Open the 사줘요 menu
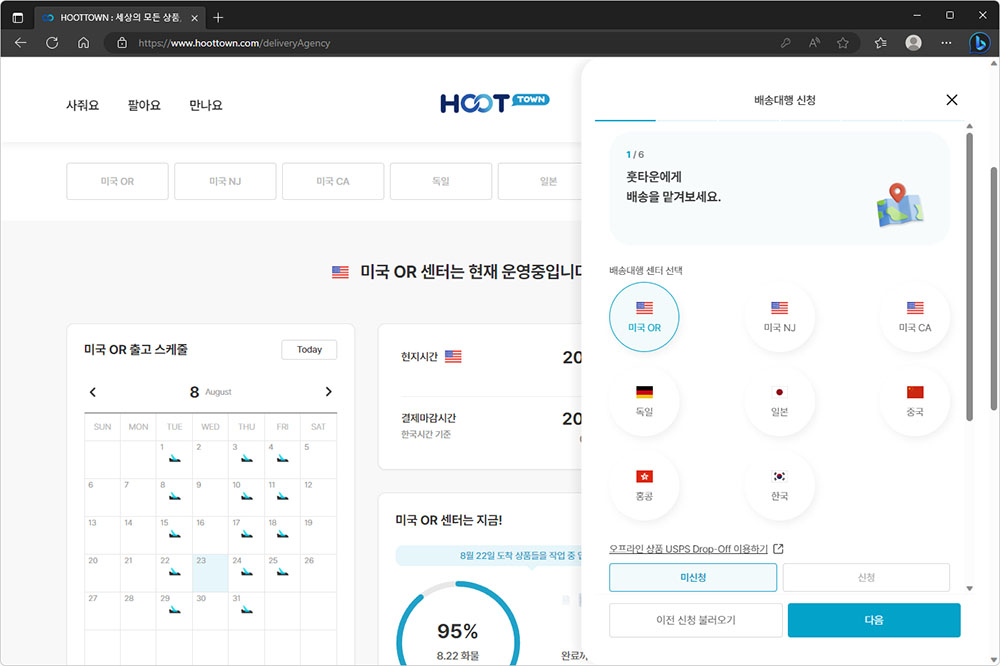The width and height of the screenshot is (1000, 666). 82,105
